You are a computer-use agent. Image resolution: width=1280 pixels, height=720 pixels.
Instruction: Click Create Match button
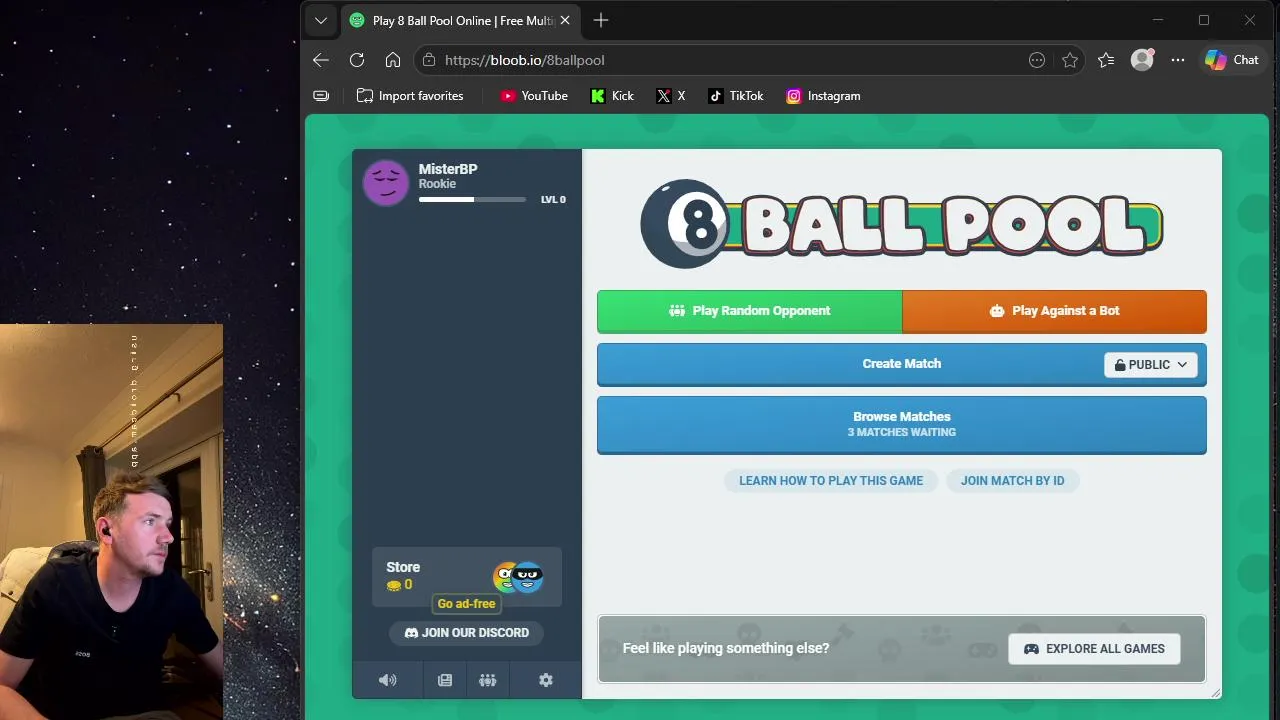[x=850, y=364]
